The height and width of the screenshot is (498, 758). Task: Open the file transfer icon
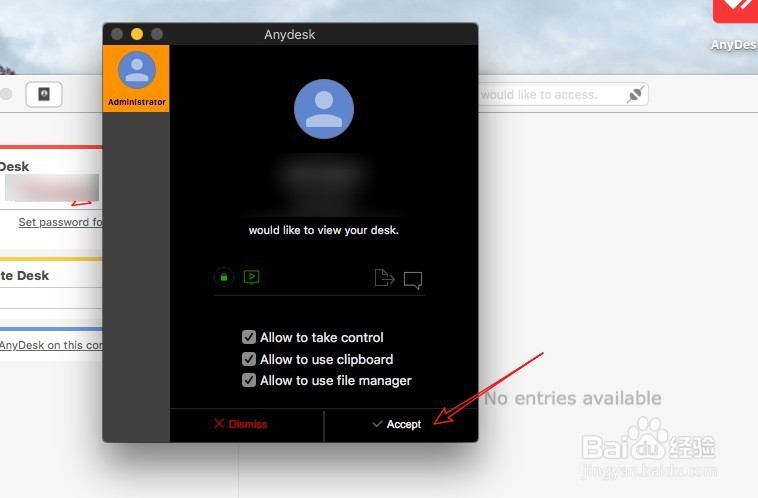click(x=384, y=278)
